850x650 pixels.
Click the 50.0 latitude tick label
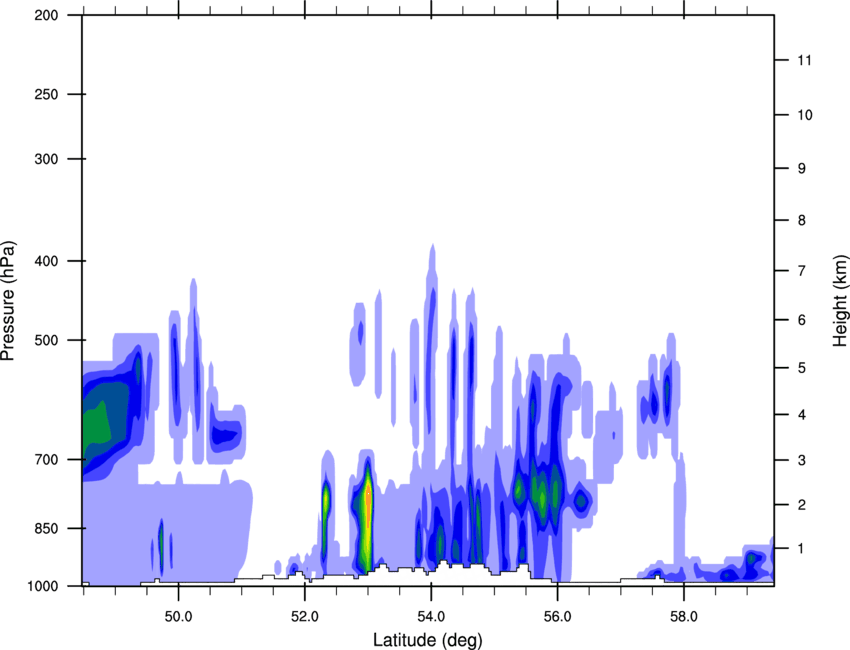coord(178,617)
